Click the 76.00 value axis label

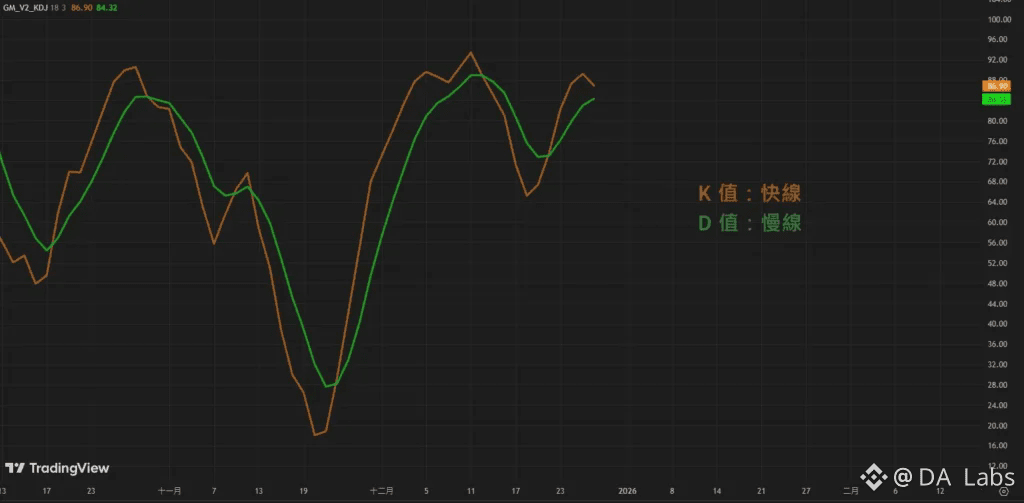click(999, 141)
